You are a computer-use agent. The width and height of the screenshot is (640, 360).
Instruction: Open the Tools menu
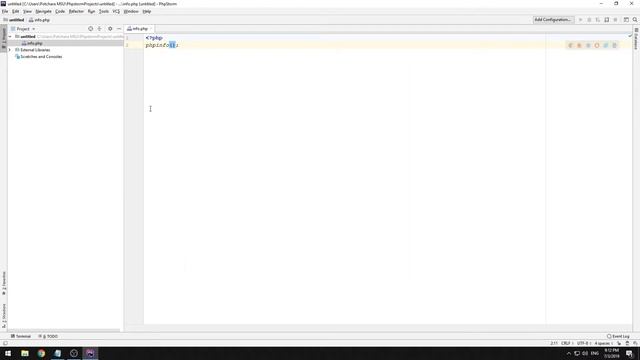click(x=104, y=11)
